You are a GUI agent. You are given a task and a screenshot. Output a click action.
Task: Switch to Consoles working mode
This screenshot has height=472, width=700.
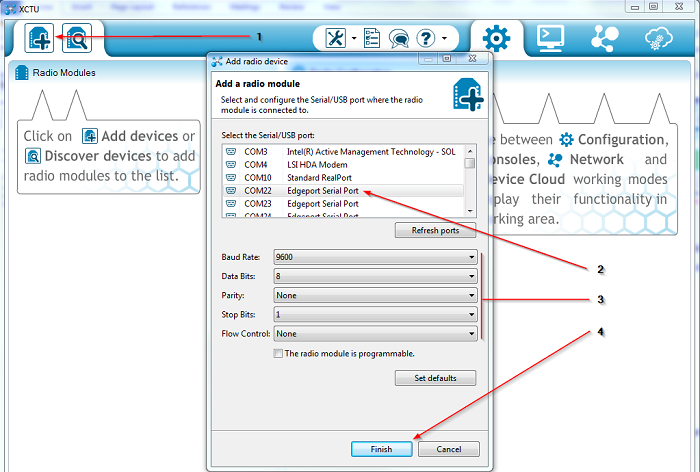pyautogui.click(x=550, y=38)
